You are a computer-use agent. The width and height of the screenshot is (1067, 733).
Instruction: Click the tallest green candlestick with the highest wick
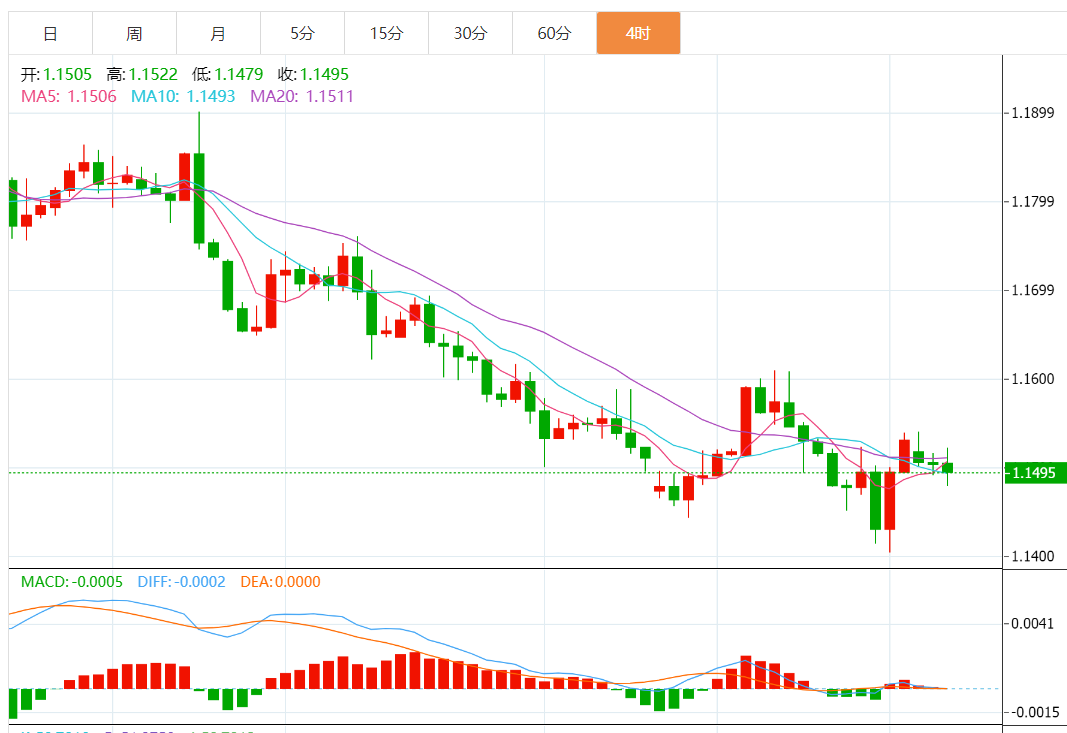point(199,198)
